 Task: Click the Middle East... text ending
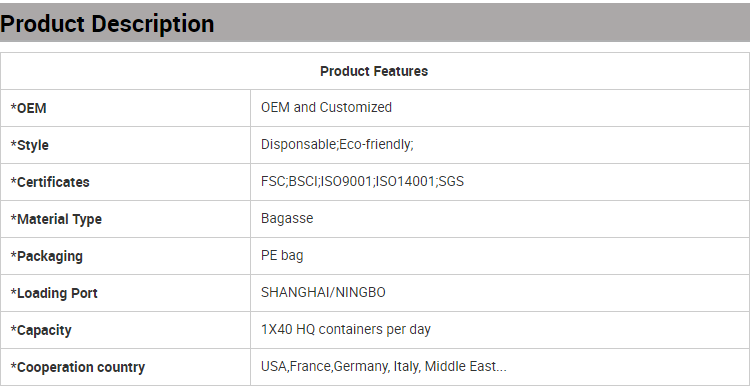point(466,366)
